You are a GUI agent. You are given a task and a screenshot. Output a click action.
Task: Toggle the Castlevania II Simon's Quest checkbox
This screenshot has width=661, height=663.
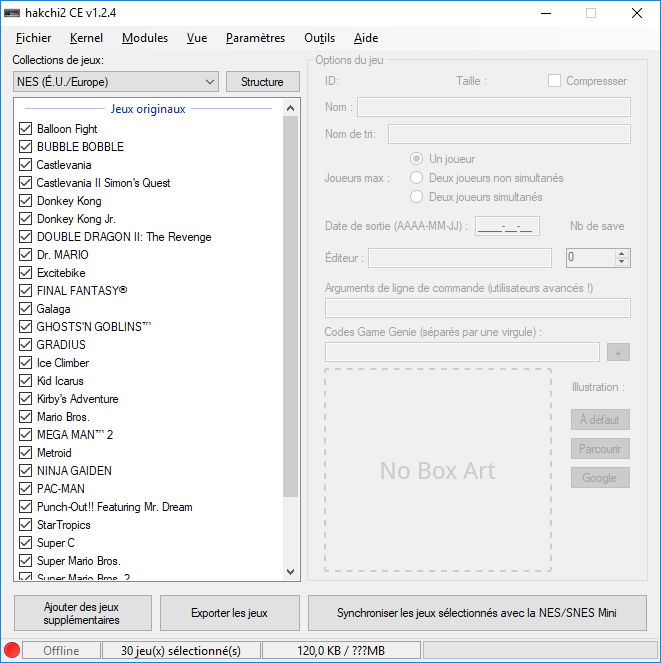tap(25, 183)
